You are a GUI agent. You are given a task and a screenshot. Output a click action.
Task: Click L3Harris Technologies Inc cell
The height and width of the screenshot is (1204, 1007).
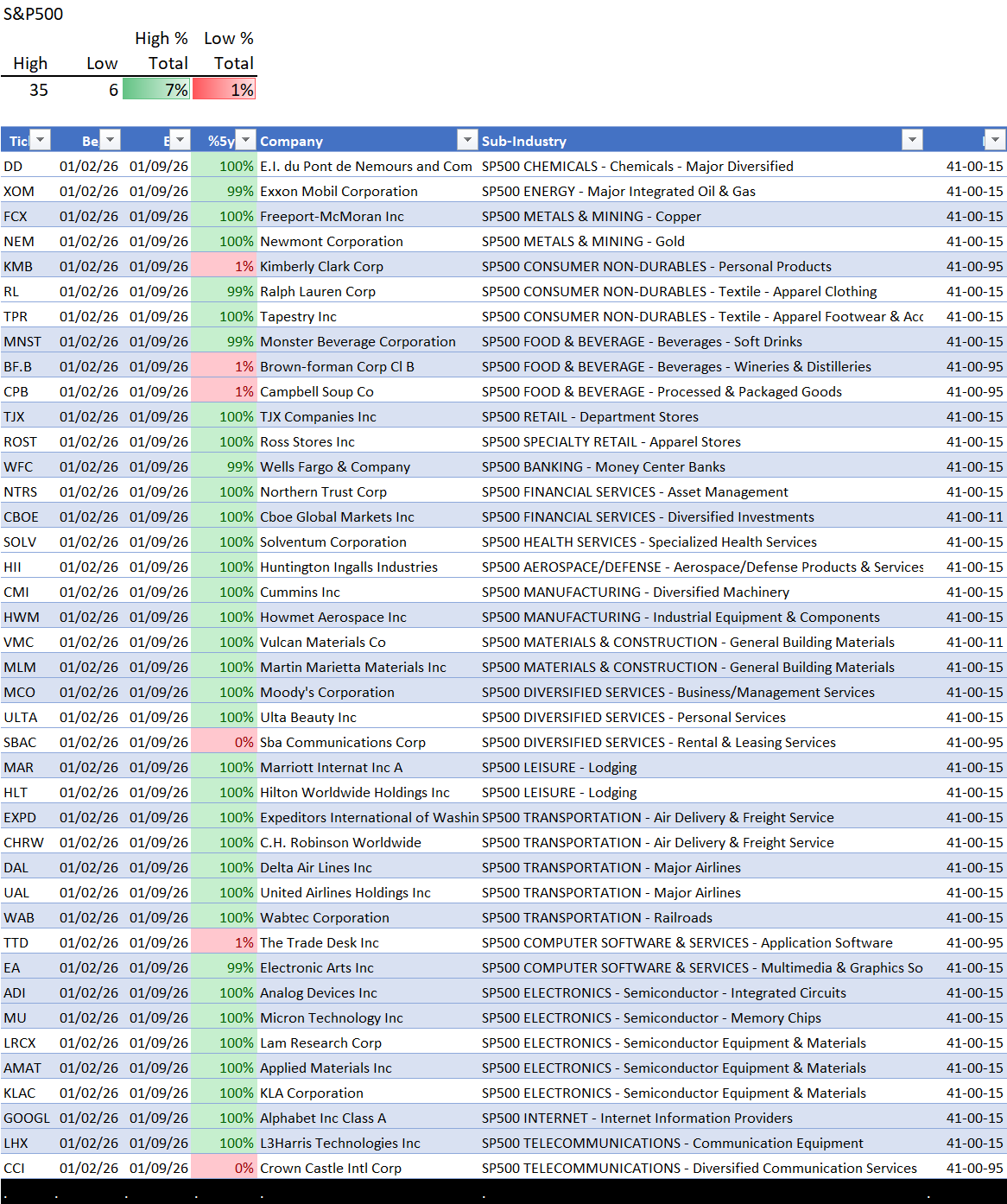pyautogui.click(x=368, y=1143)
